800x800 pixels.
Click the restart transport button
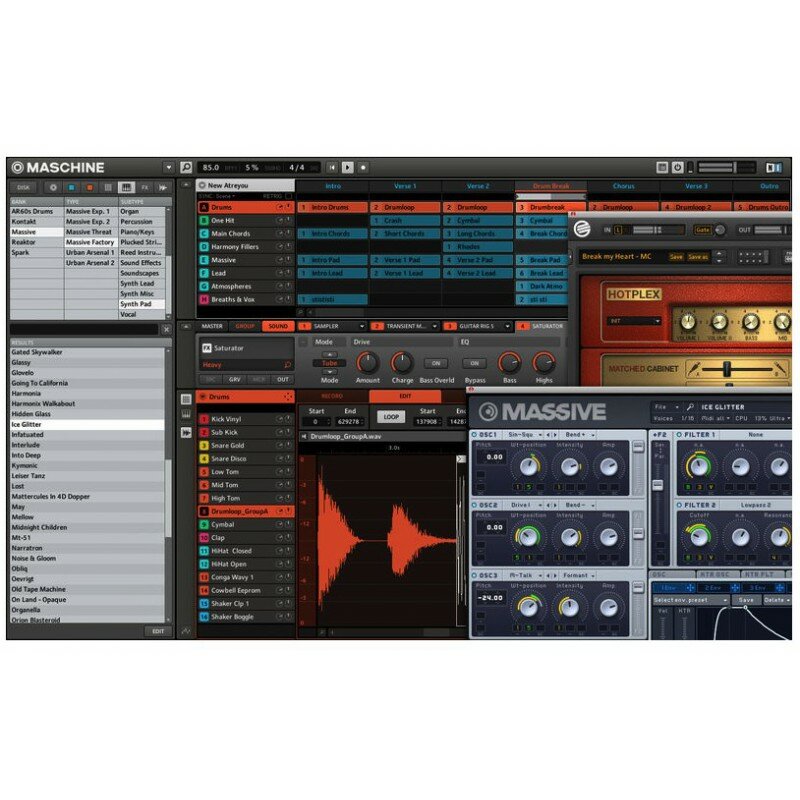[332, 167]
